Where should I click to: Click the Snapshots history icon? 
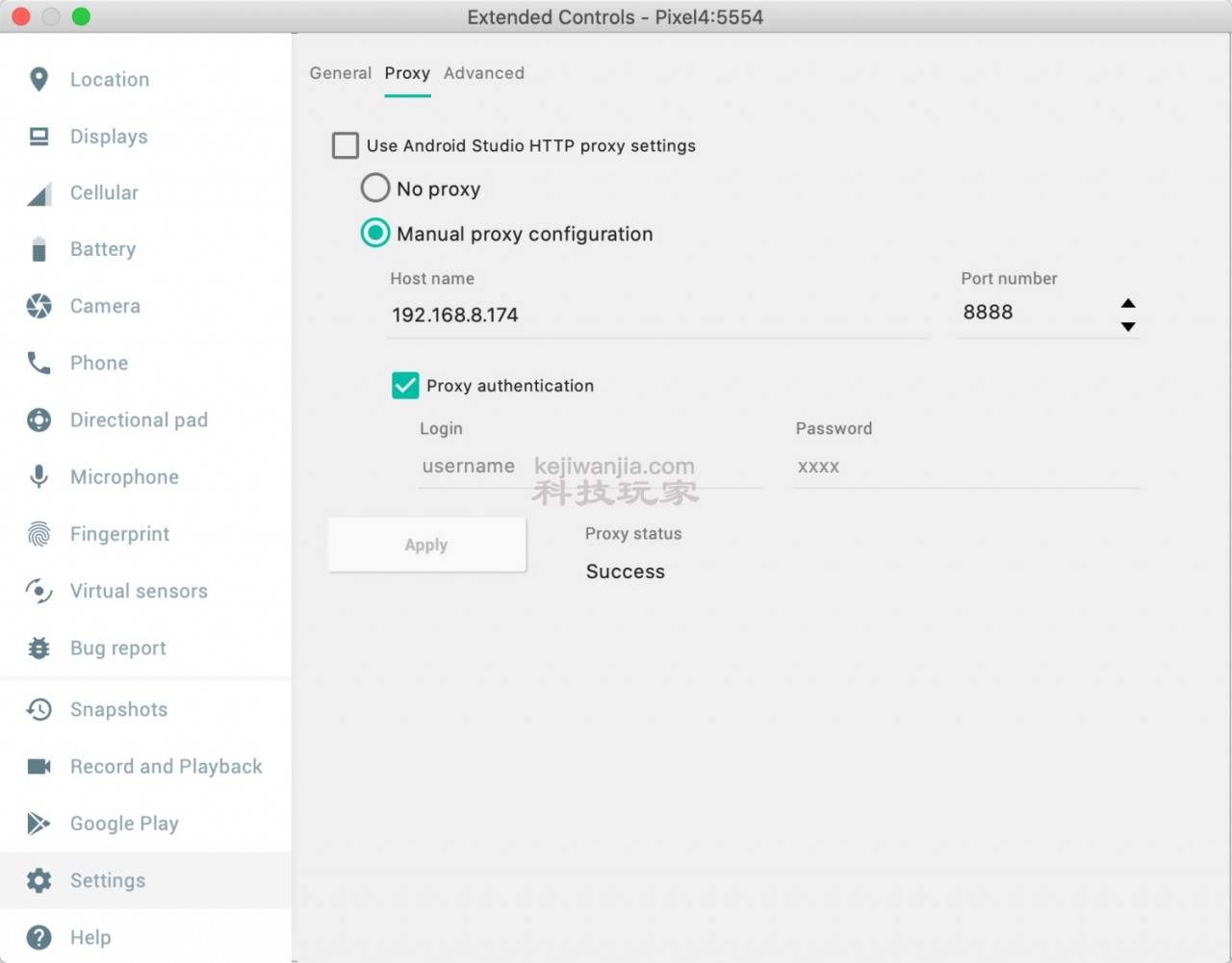(x=38, y=709)
